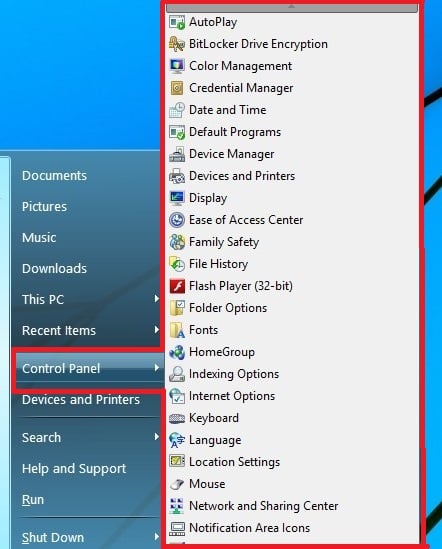Open 'Flash Player (32-bit)' text entry
This screenshot has height=549, width=442.
click(x=241, y=286)
